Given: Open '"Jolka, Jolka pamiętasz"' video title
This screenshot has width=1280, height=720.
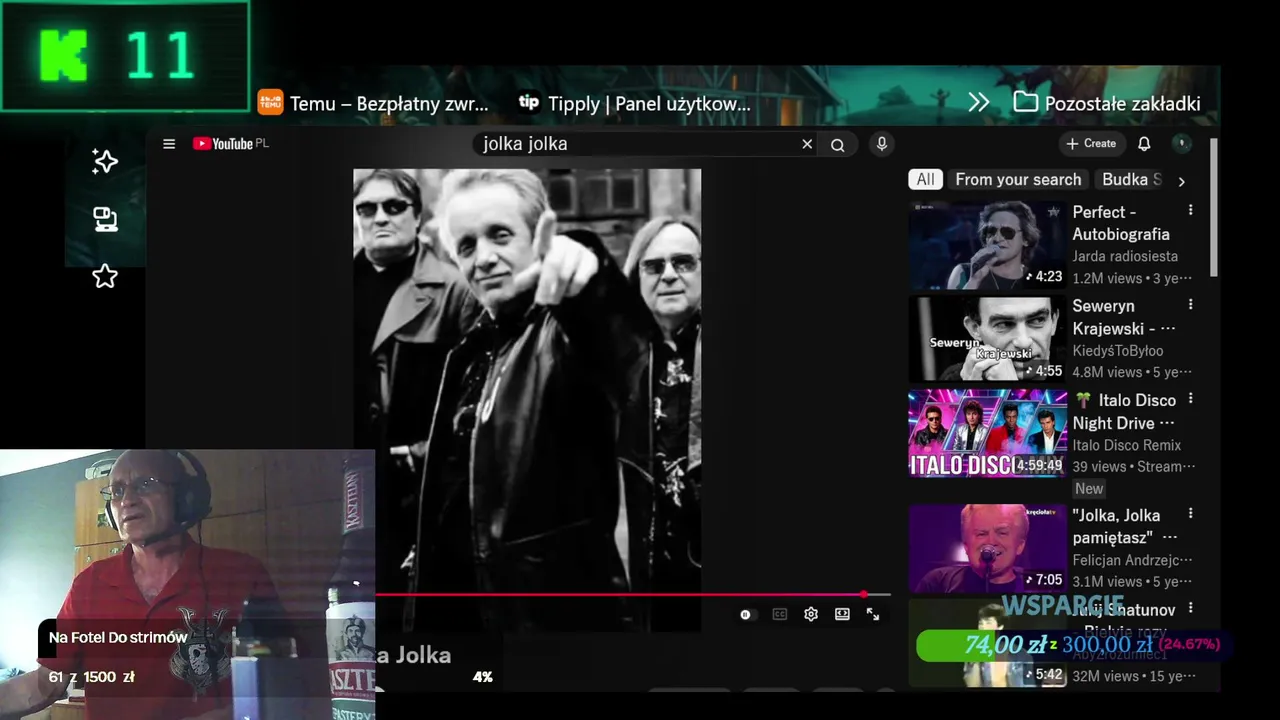Looking at the screenshot, I should point(1125,526).
